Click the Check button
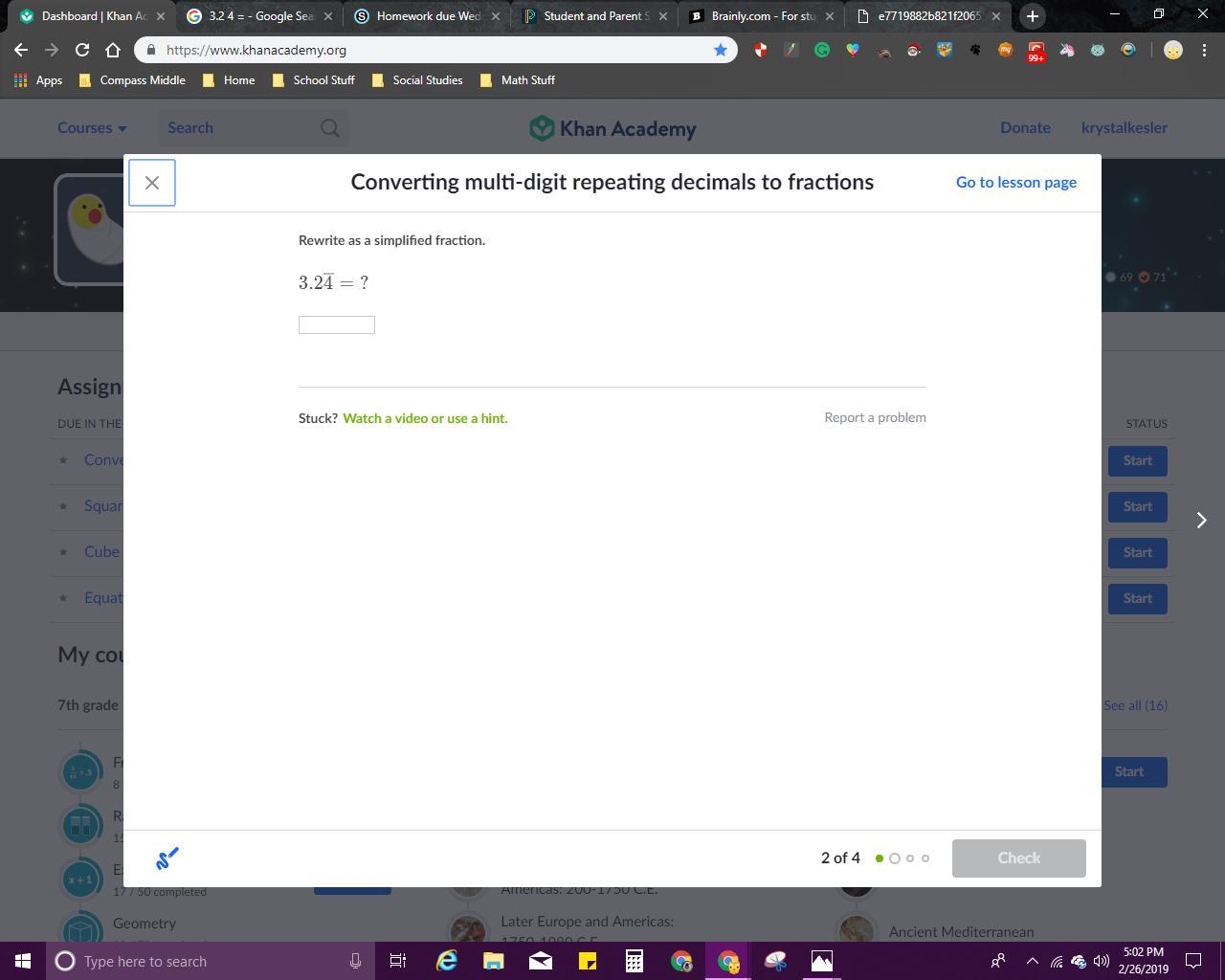Screen dimensions: 1225x980 (1018, 857)
